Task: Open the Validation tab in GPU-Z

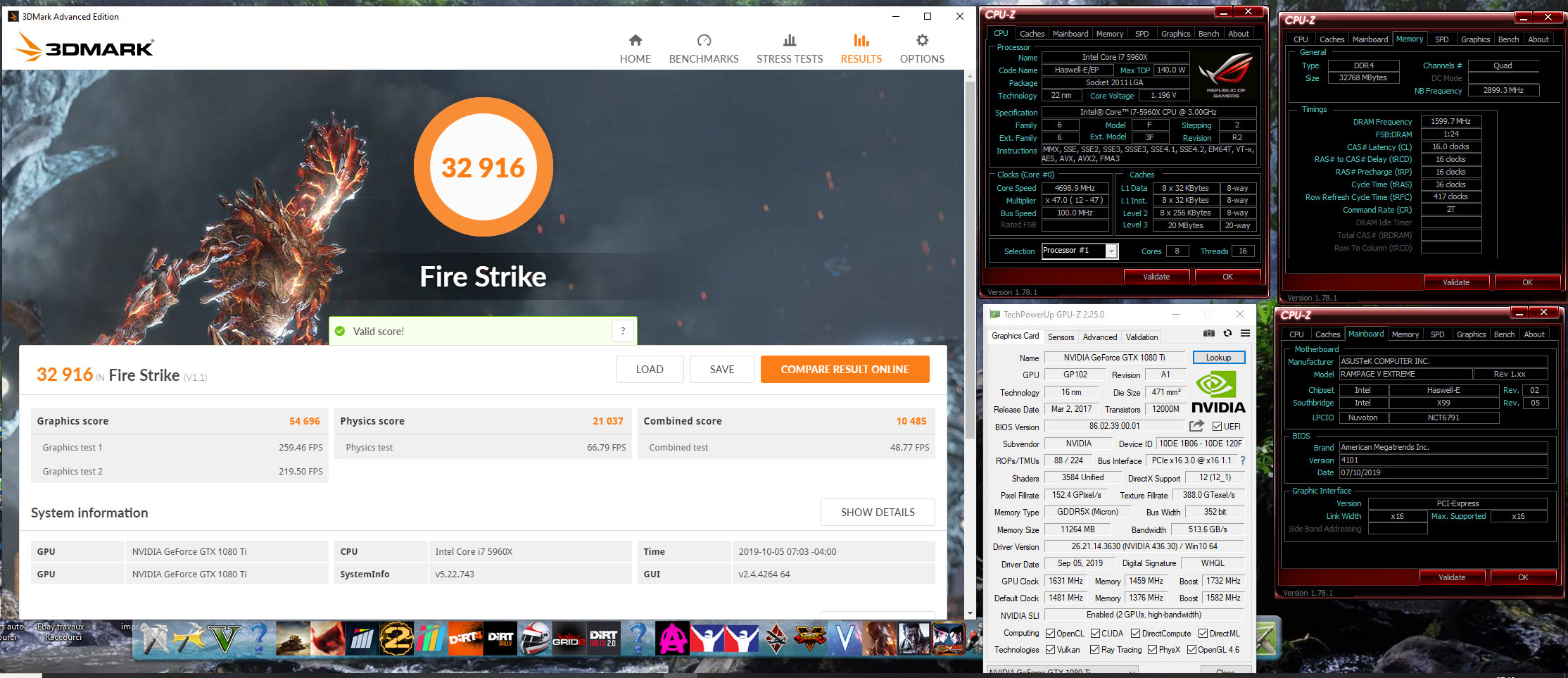Action: click(1142, 337)
